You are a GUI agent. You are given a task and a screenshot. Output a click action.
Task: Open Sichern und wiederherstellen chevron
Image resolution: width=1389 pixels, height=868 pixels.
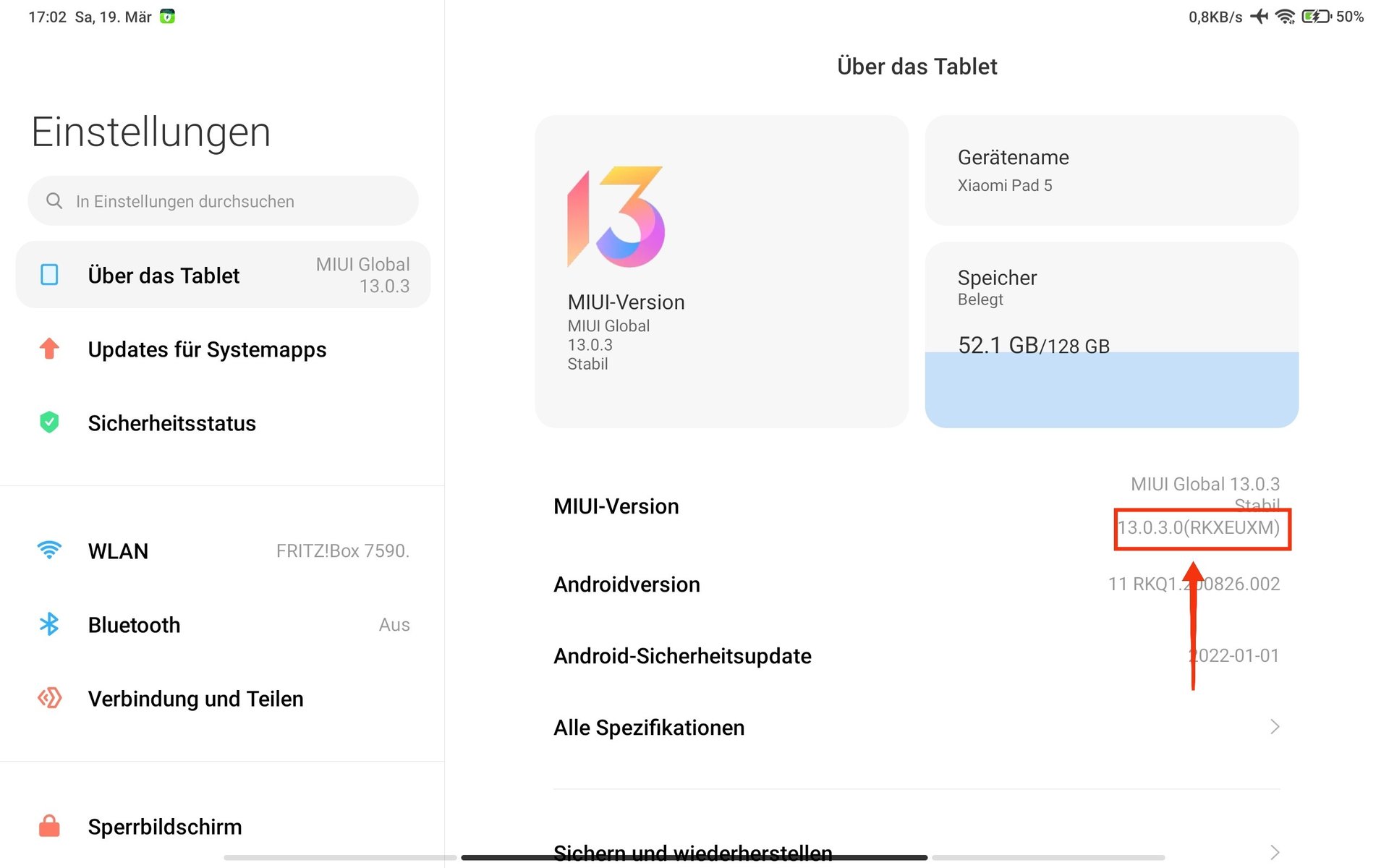tap(1275, 853)
